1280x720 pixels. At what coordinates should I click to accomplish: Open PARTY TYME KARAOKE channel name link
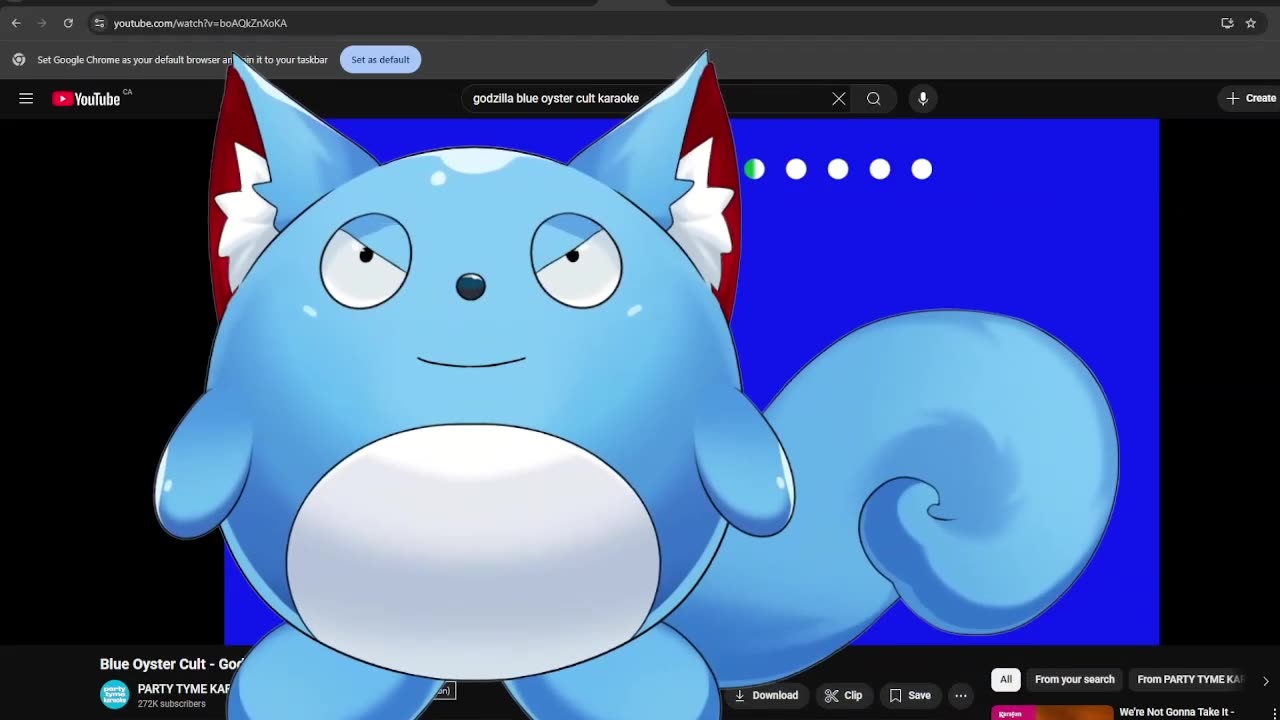[x=184, y=689]
